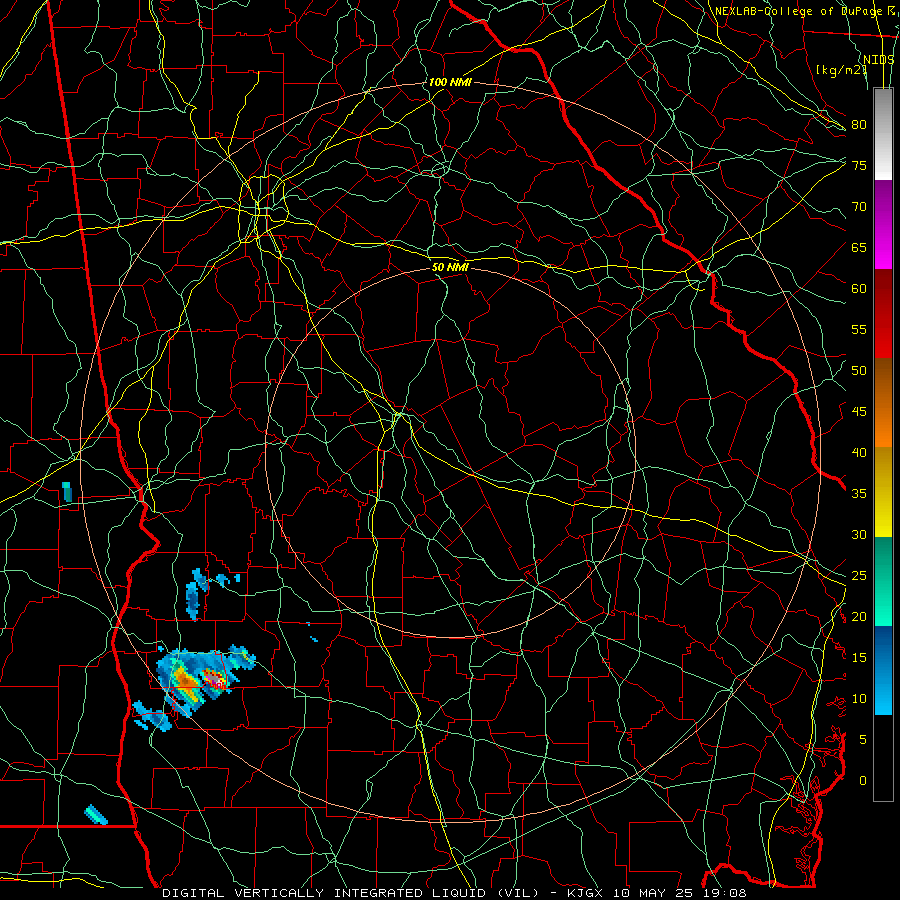
Task: Click the "DIGITAL VERTICALLY INTEGRATED LIQUID (VIL)" title text
Action: pyautogui.click(x=351, y=893)
